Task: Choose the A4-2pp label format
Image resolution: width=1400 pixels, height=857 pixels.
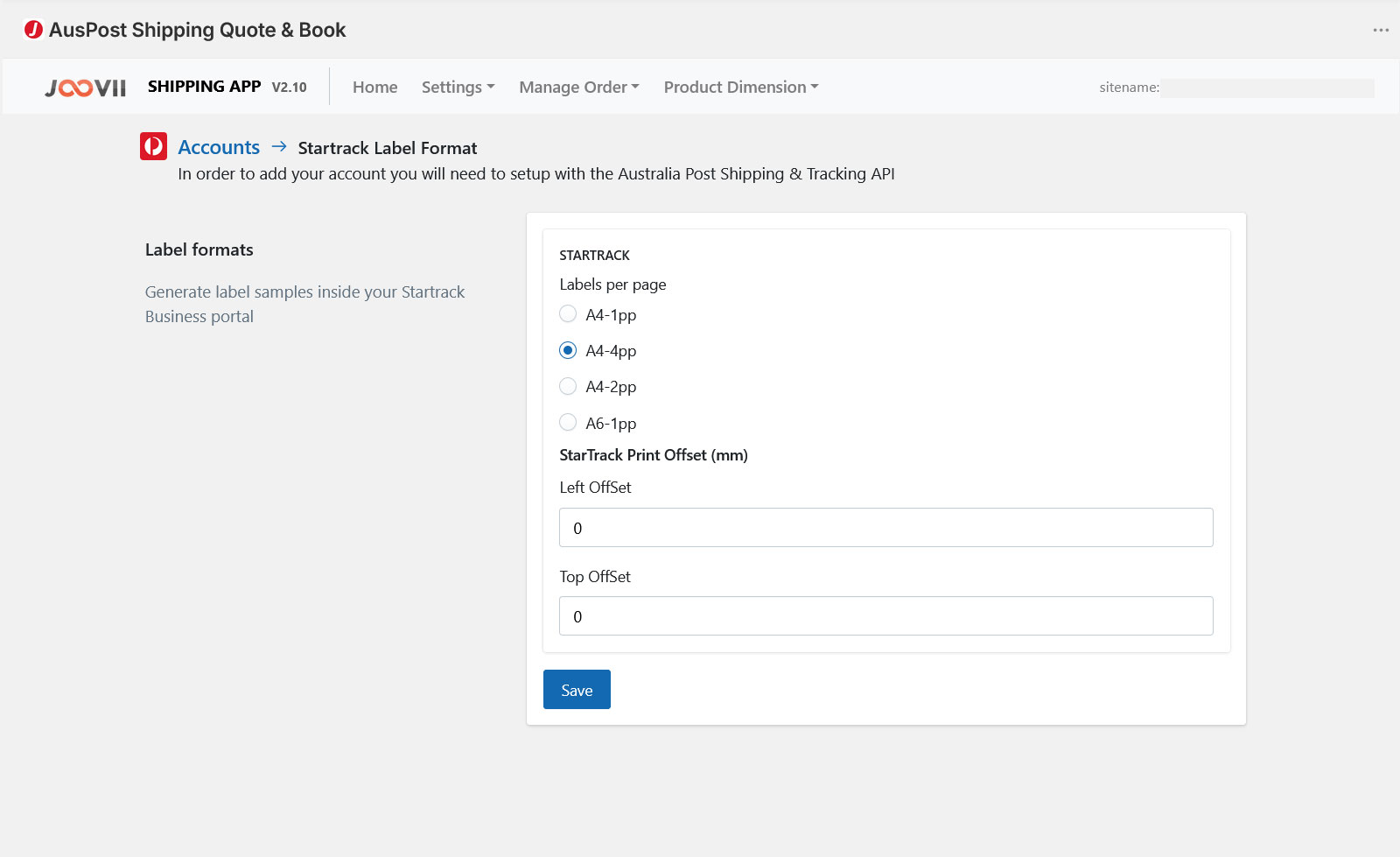Action: 568,386
